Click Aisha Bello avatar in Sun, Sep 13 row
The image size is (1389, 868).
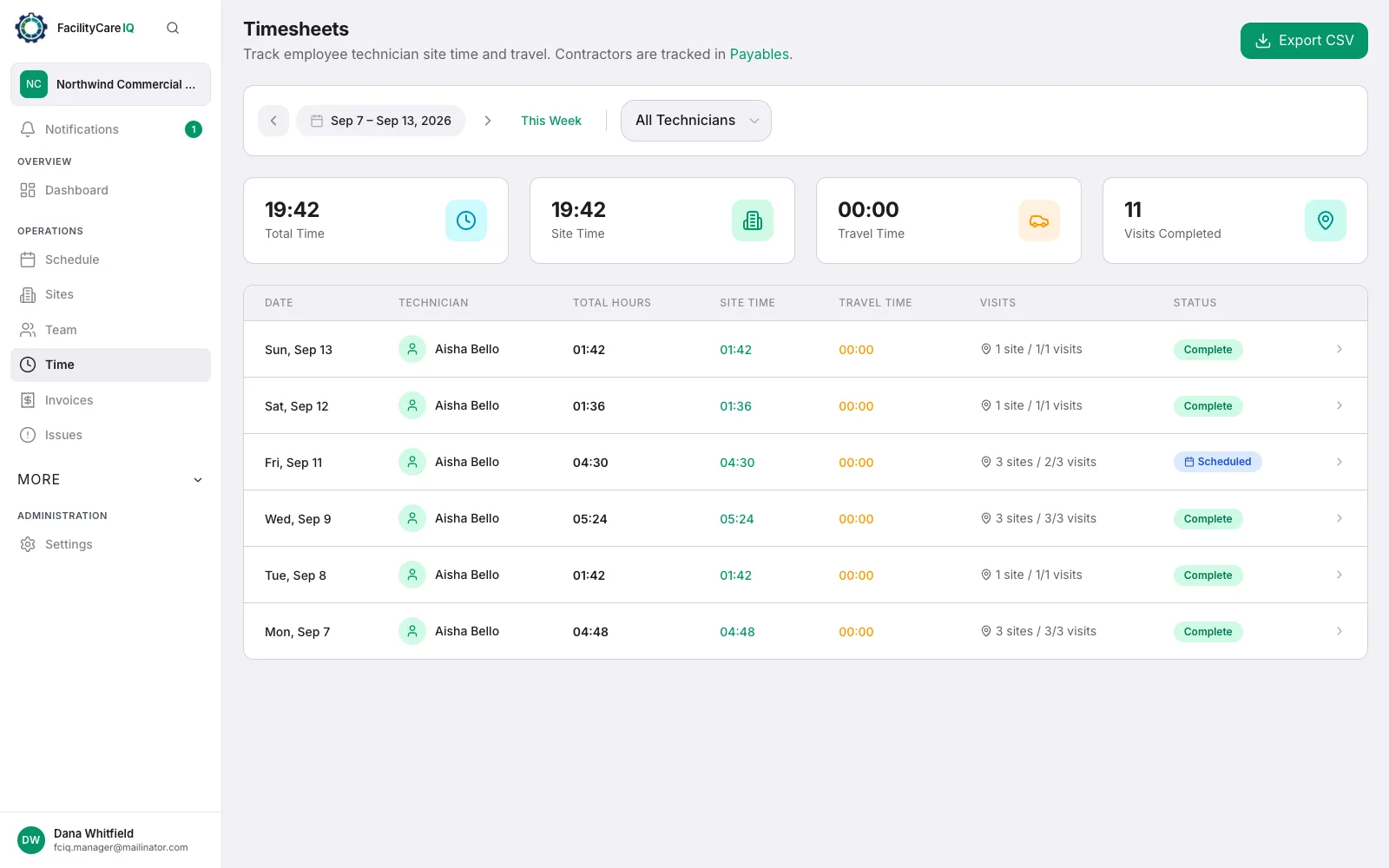point(412,349)
